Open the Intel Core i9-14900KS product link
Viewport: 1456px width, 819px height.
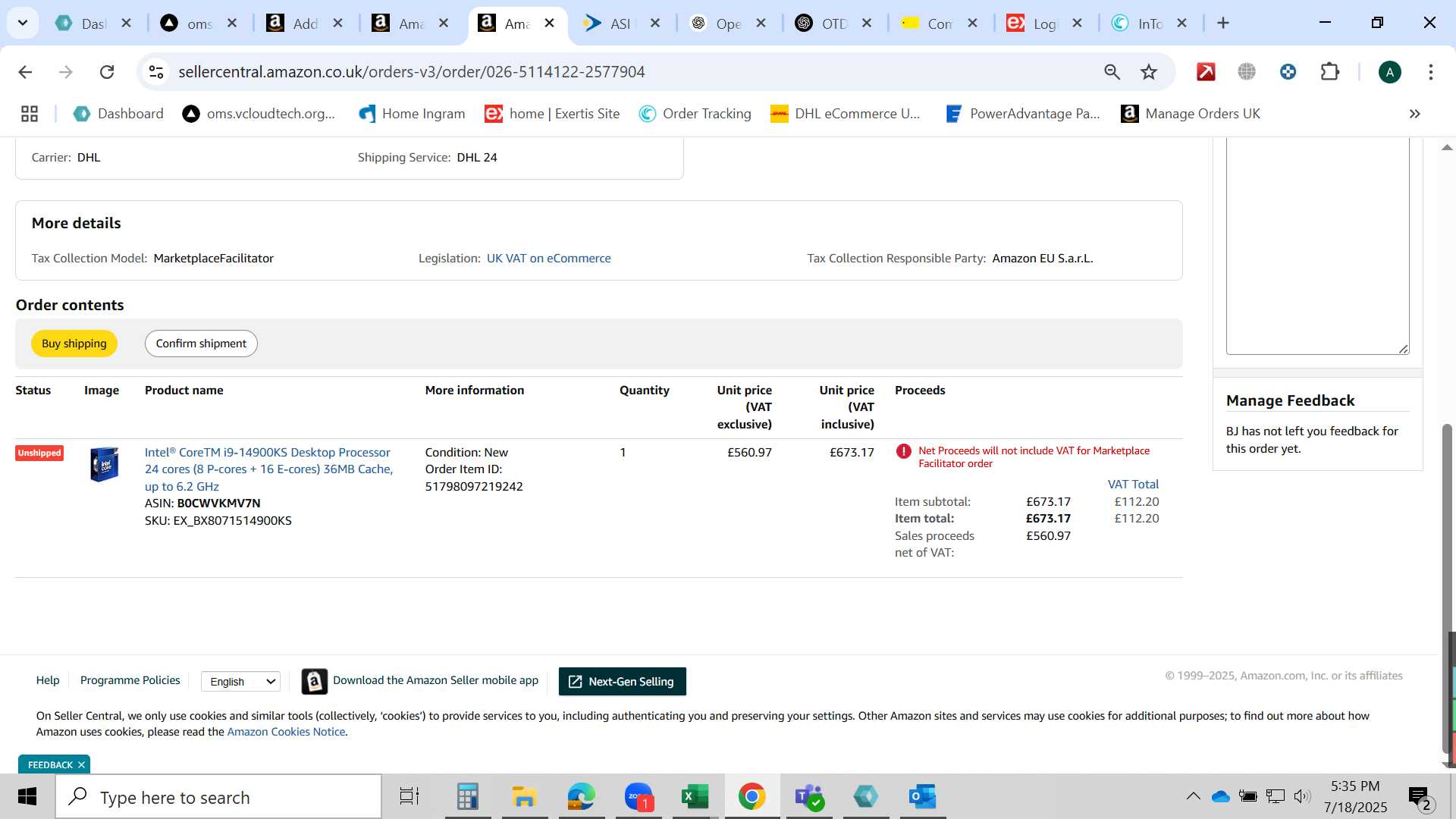[268, 469]
